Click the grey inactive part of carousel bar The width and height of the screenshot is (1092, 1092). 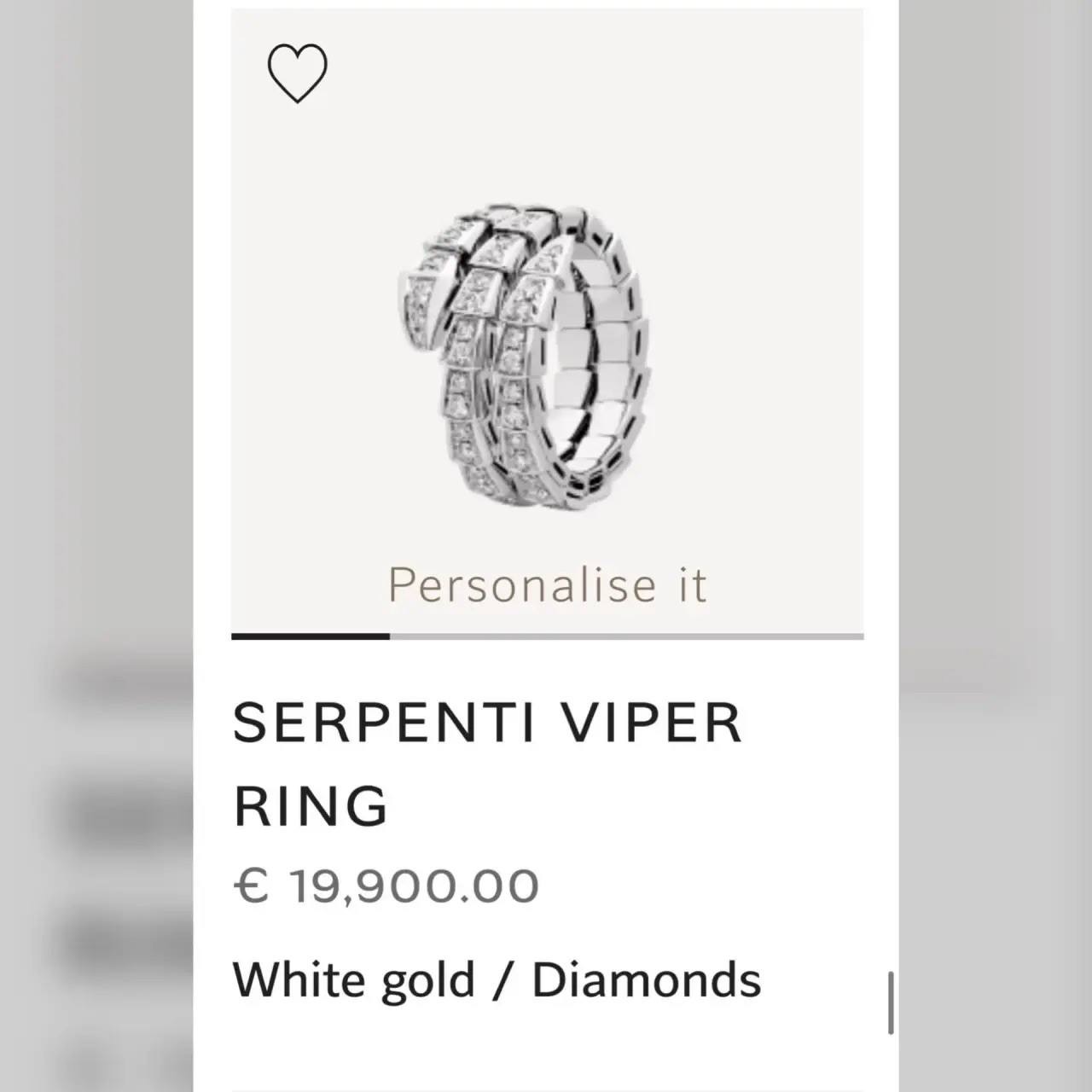pyautogui.click(x=626, y=636)
